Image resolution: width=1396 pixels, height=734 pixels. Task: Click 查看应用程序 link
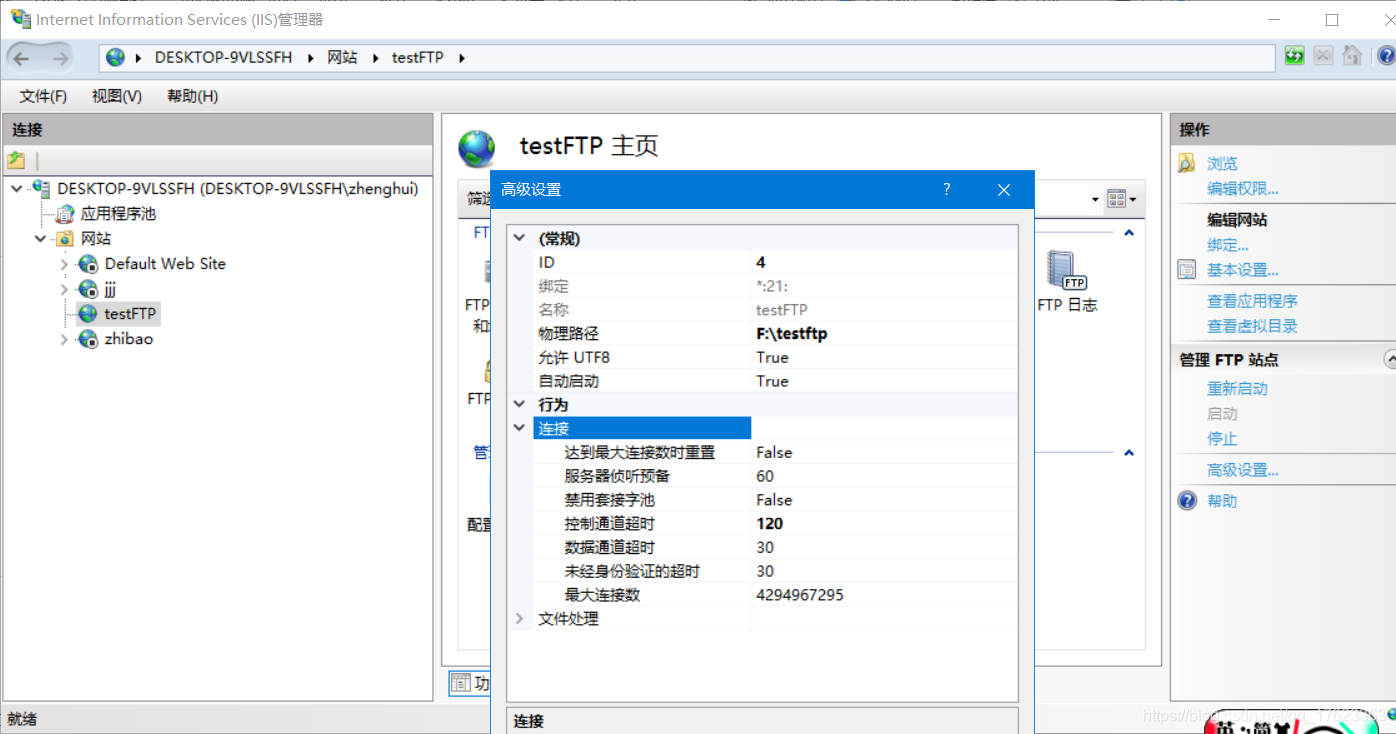1252,301
